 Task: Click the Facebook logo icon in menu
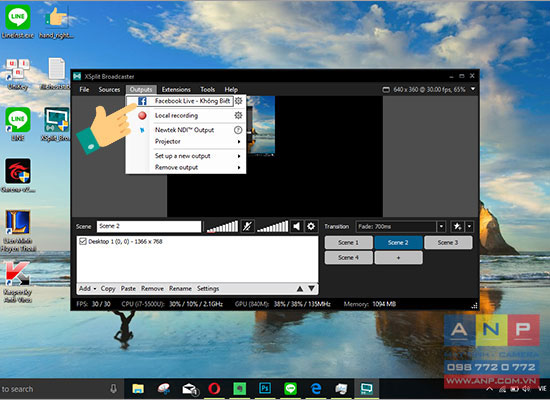coord(142,101)
